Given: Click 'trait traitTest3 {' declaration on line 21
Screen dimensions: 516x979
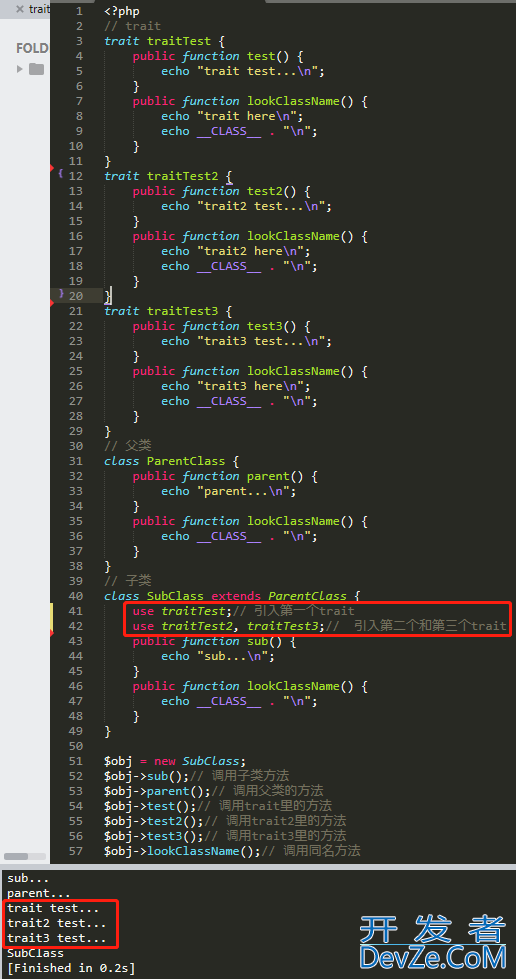Looking at the screenshot, I should 168,311.
